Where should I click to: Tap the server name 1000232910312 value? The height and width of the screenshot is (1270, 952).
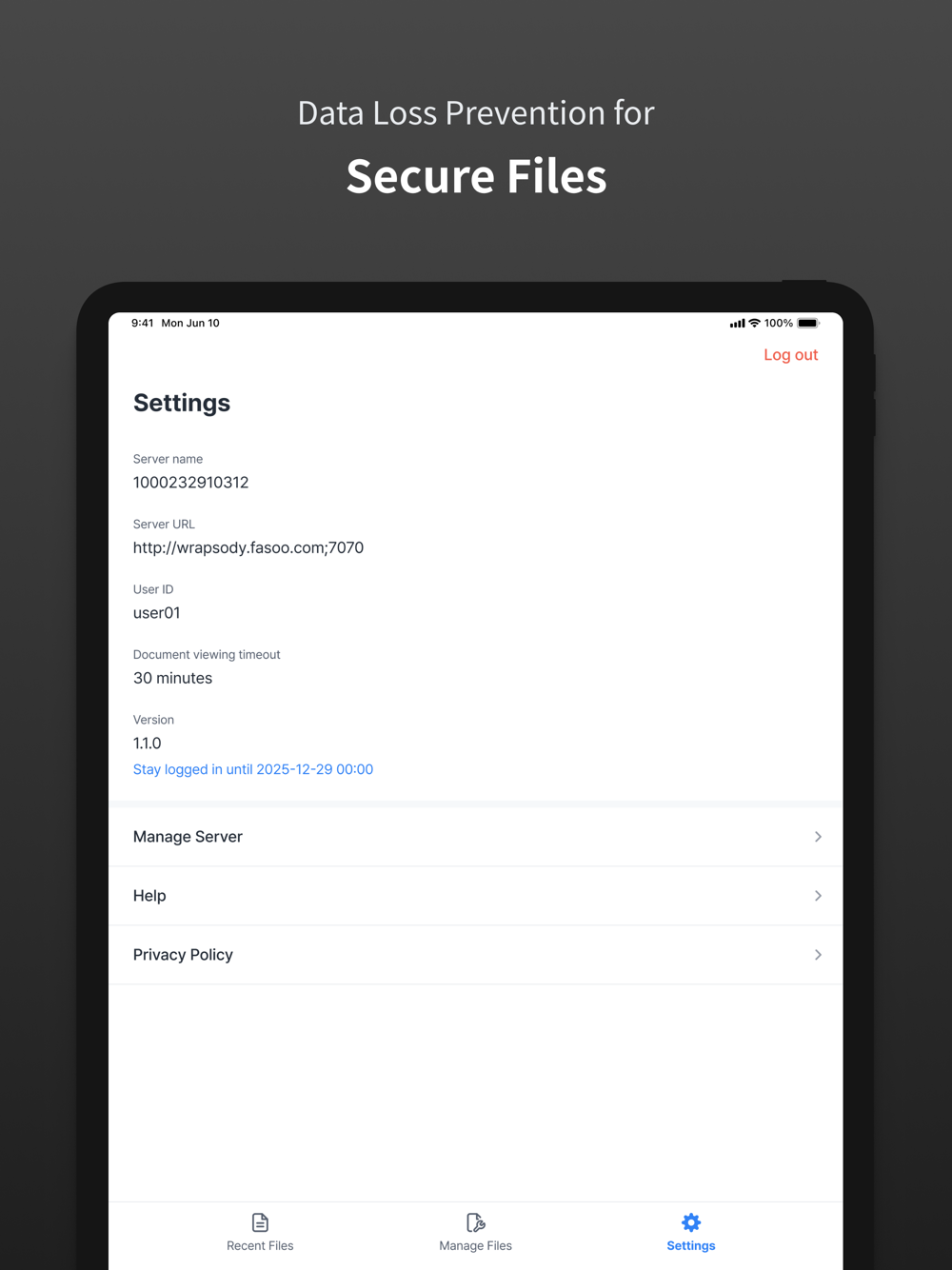[x=190, y=483]
